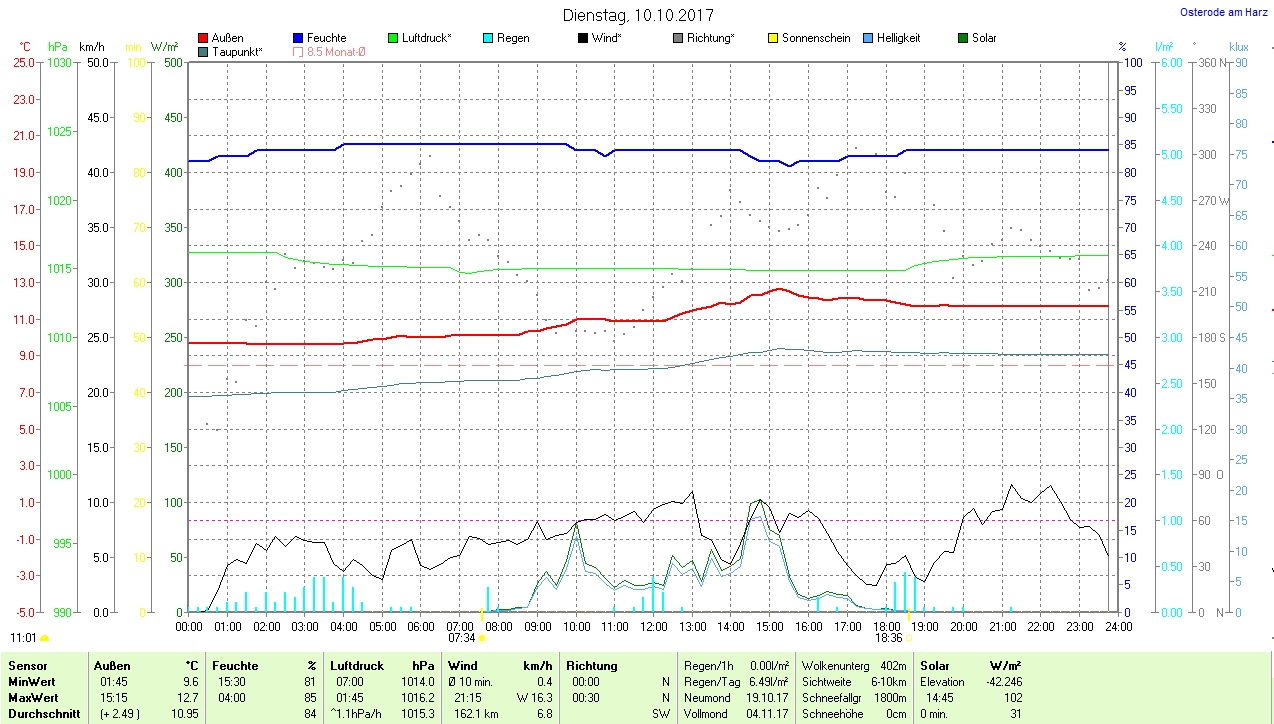Image resolution: width=1274 pixels, height=724 pixels.
Task: Open the Osterode am Harz link
Action: [x=1224, y=12]
